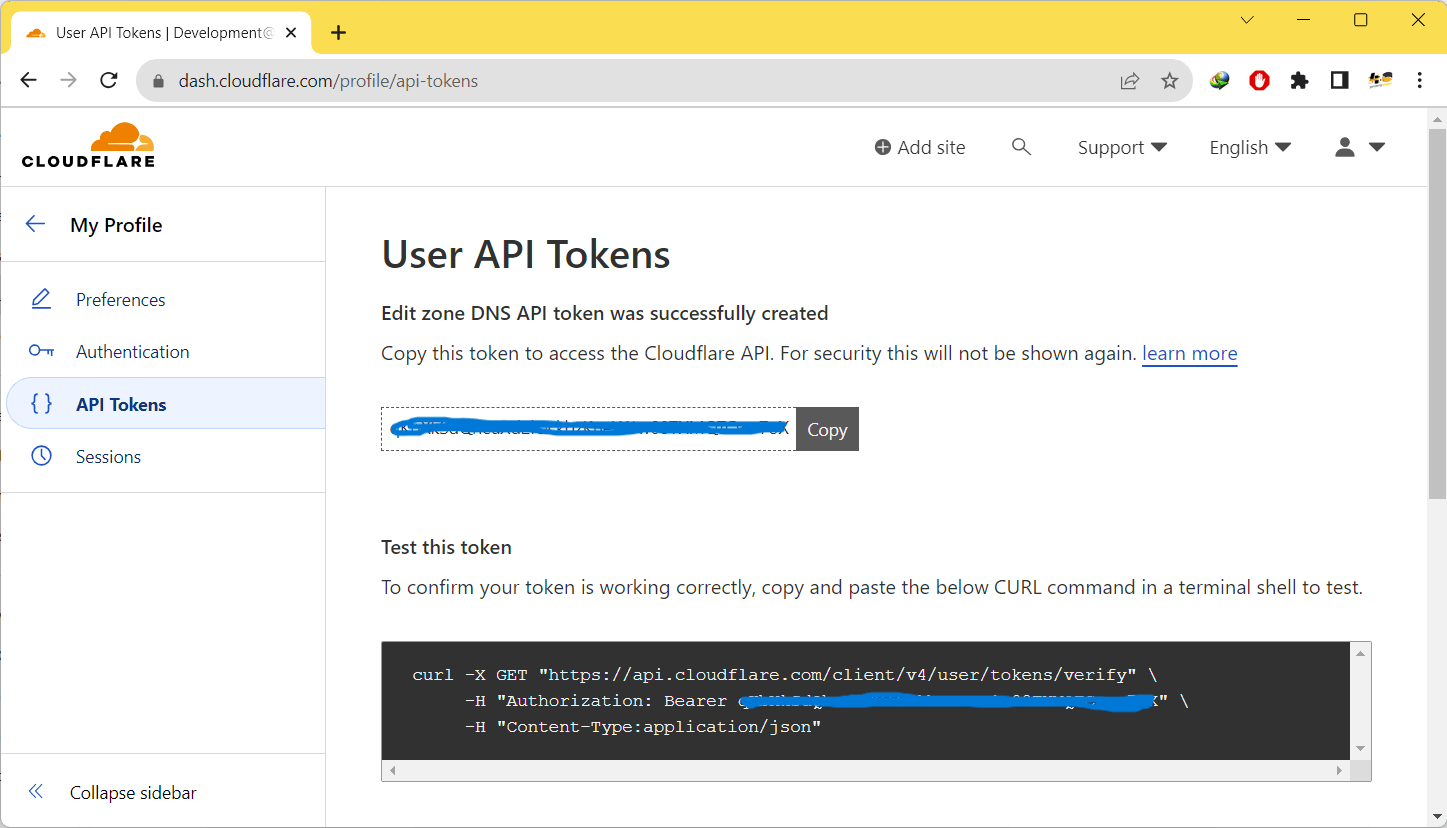Open the Chrome three-dot menu

(x=1420, y=81)
